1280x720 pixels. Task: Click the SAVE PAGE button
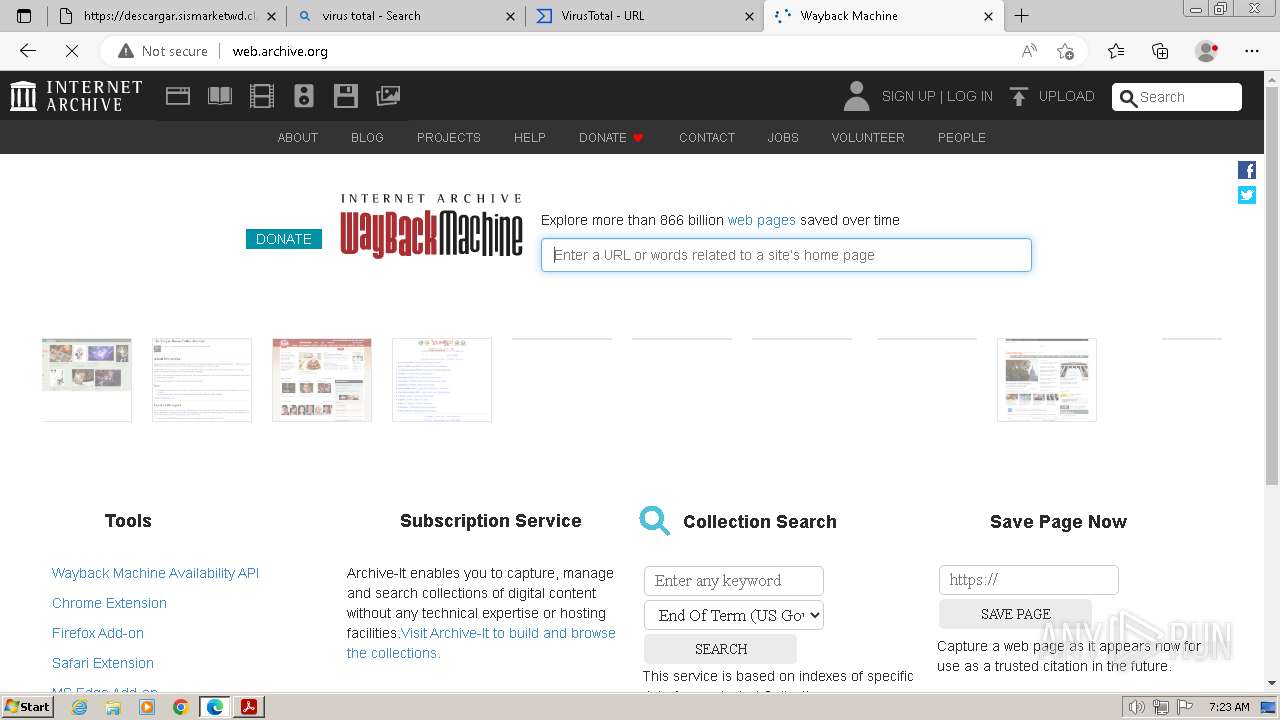click(1015, 614)
